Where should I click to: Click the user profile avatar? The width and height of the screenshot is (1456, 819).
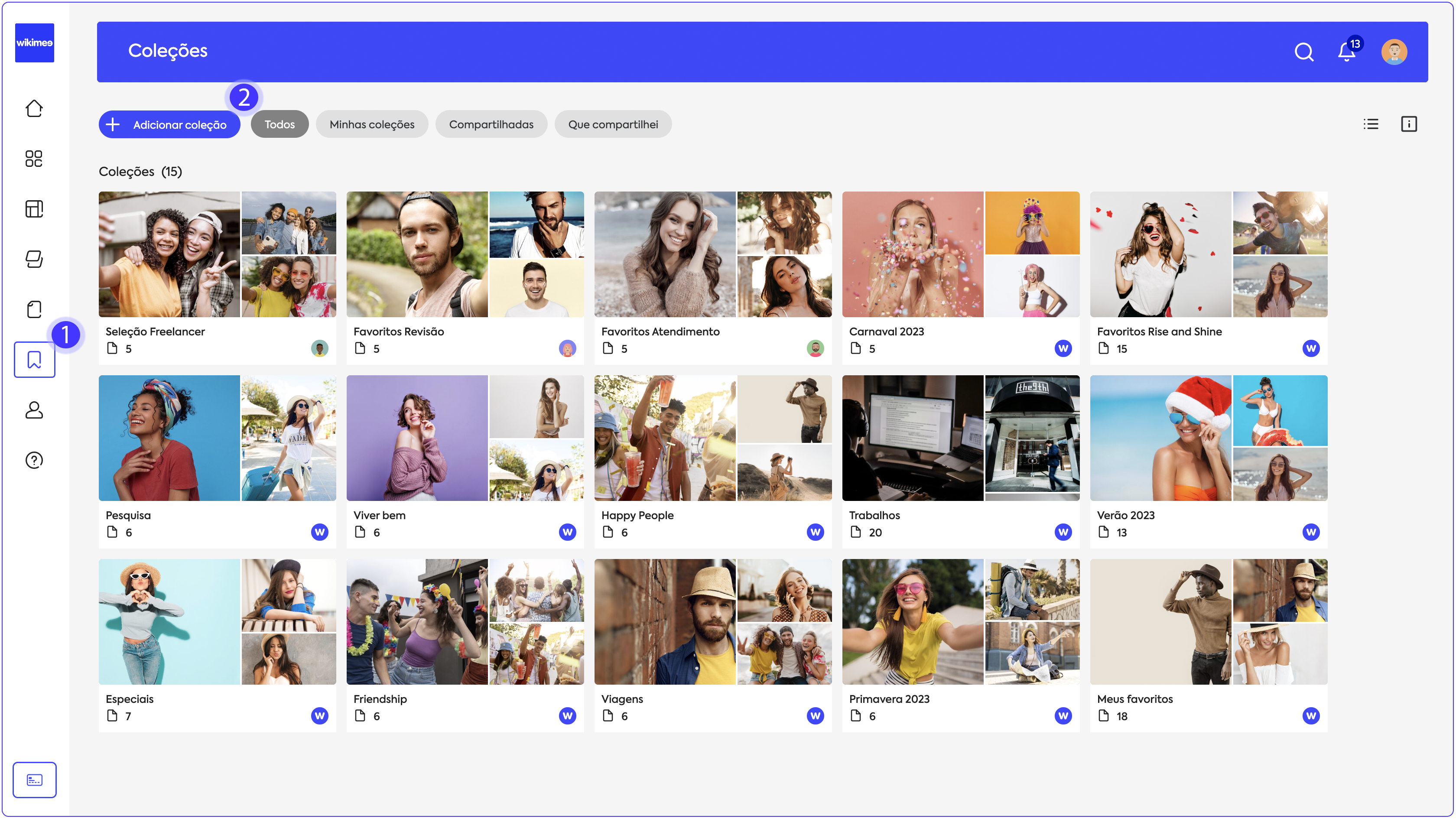1394,52
